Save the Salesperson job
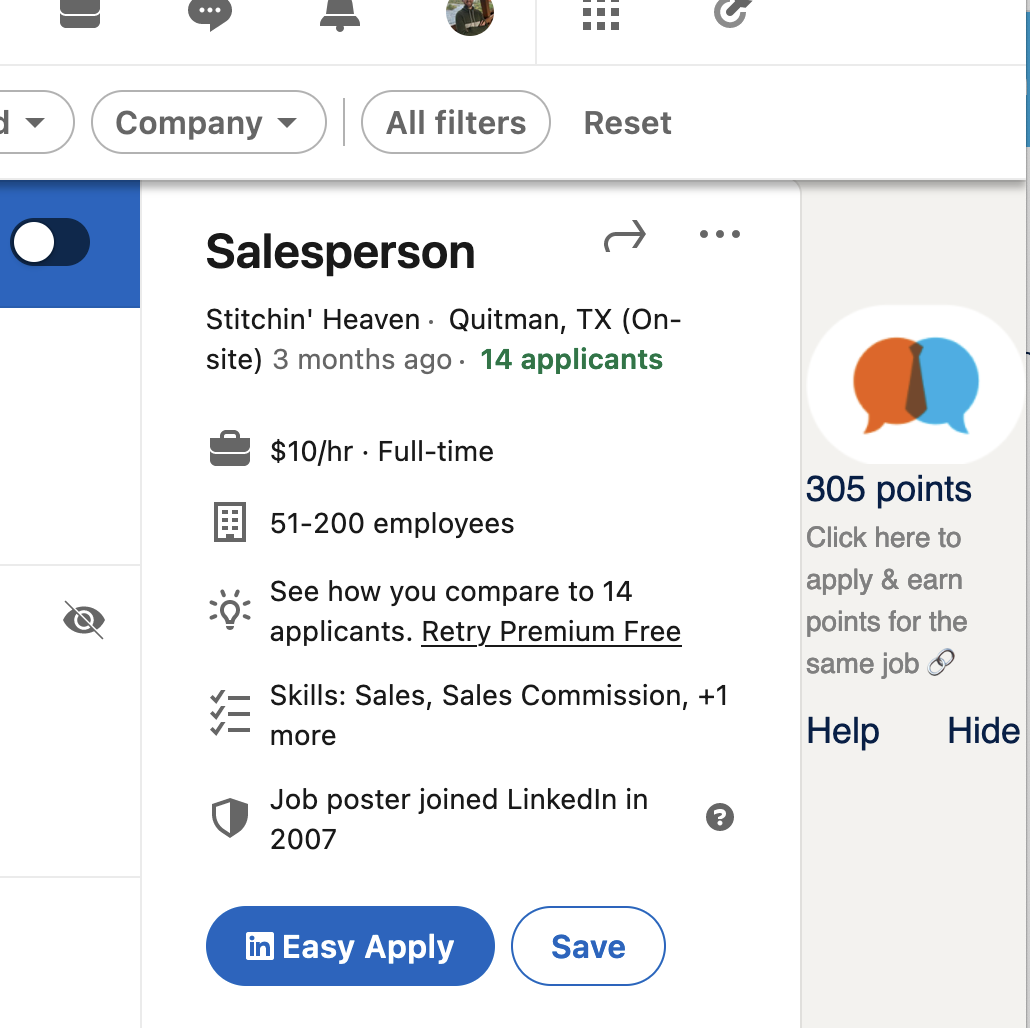The width and height of the screenshot is (1030, 1028). [589, 946]
